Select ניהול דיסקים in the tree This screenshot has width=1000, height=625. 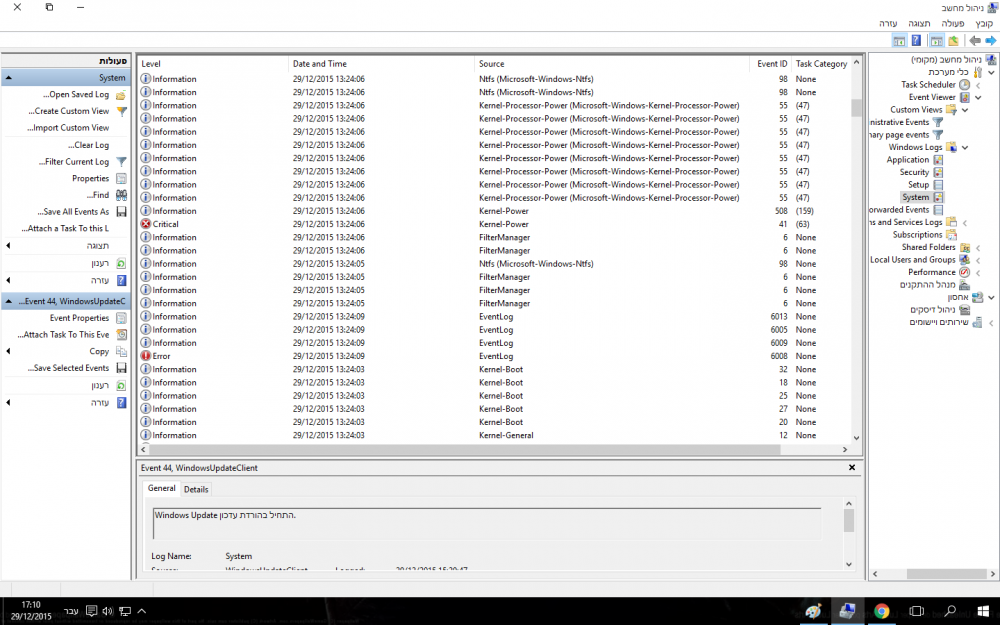933,310
